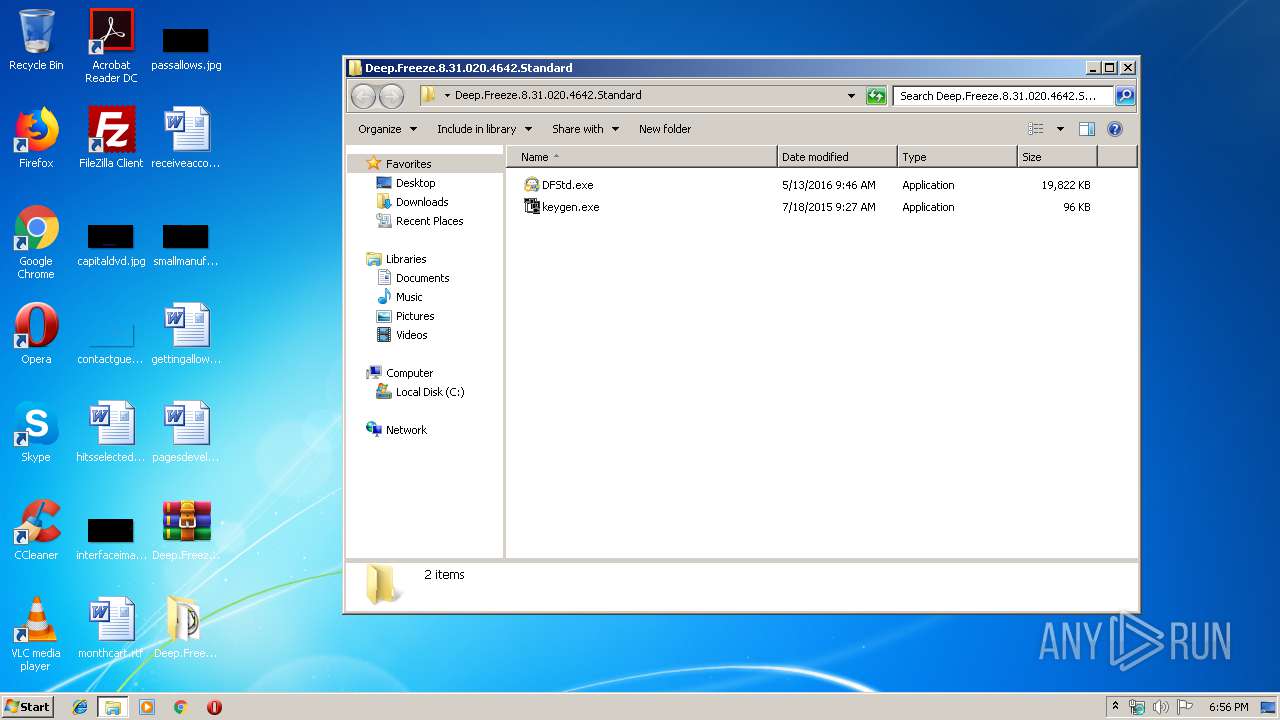This screenshot has width=1280, height=720.
Task: Open Internet Explorer from taskbar
Action: [x=80, y=707]
